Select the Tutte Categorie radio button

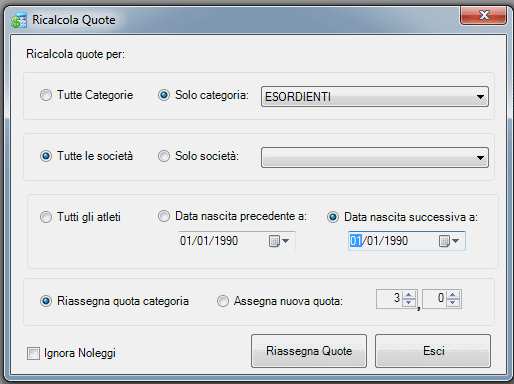tap(46, 95)
